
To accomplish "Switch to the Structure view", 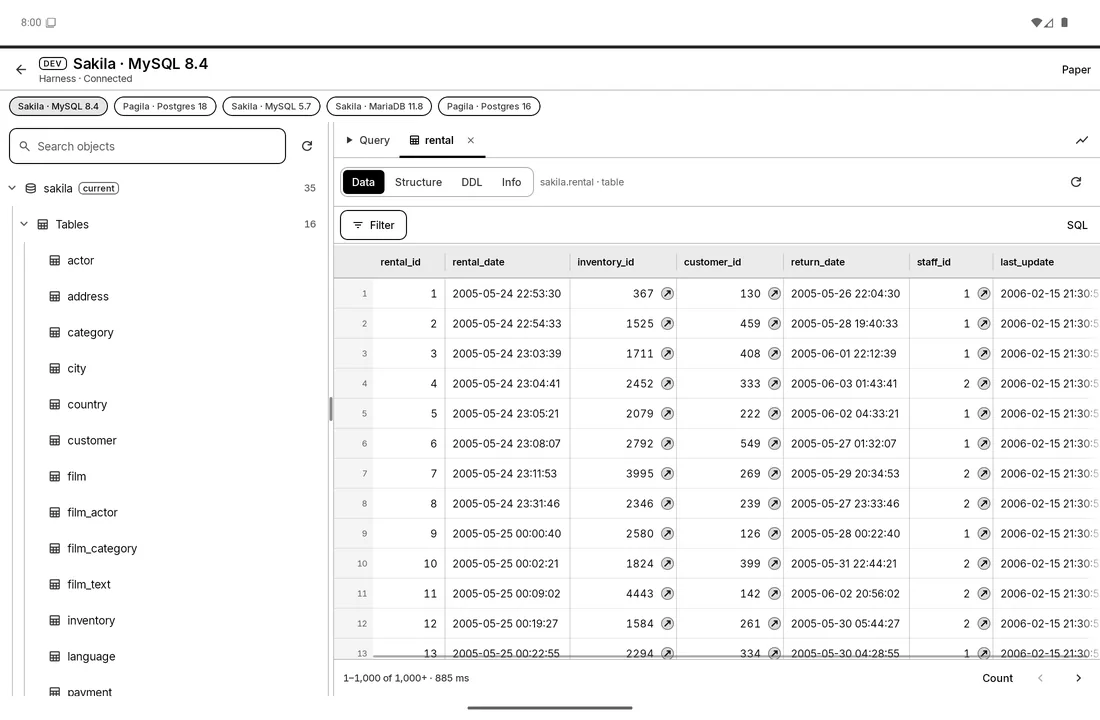I will click(x=418, y=182).
